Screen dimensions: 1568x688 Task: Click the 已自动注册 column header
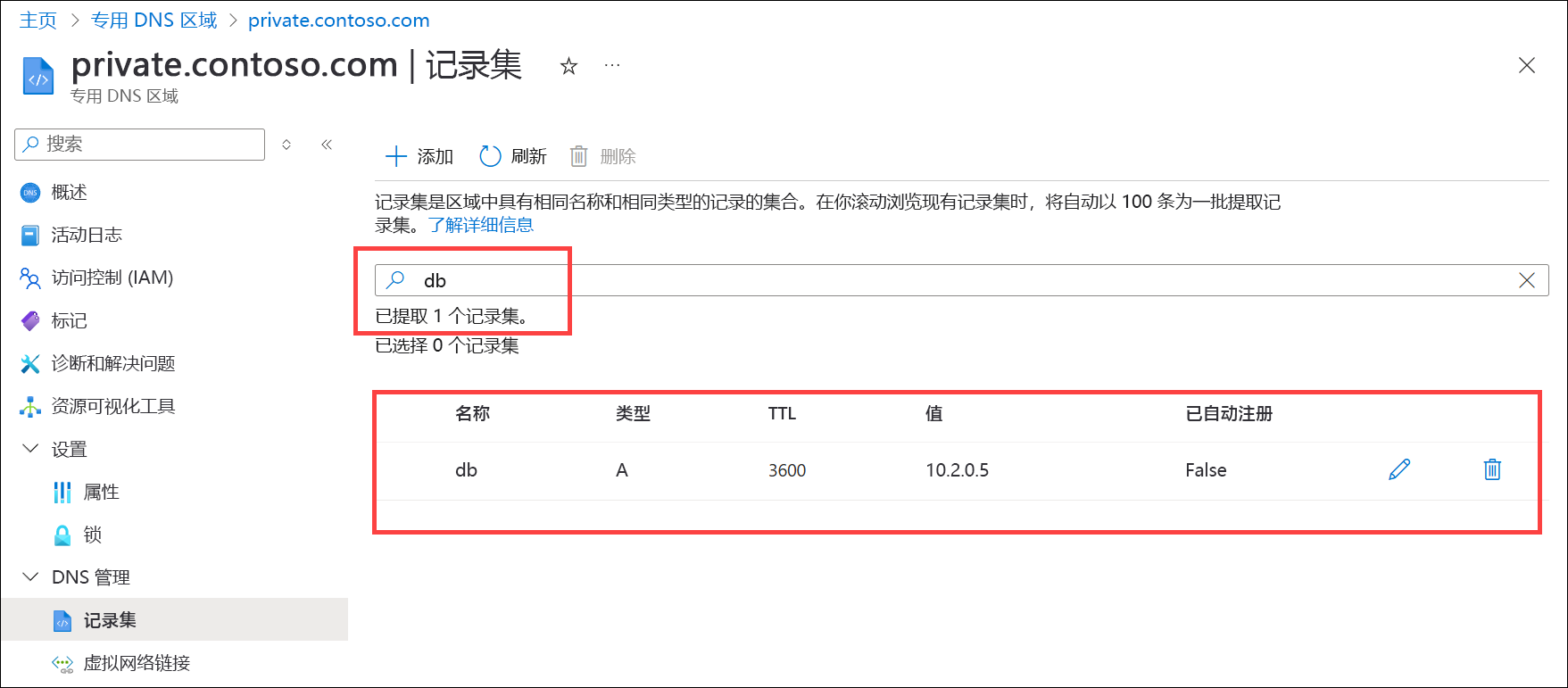(x=1229, y=413)
